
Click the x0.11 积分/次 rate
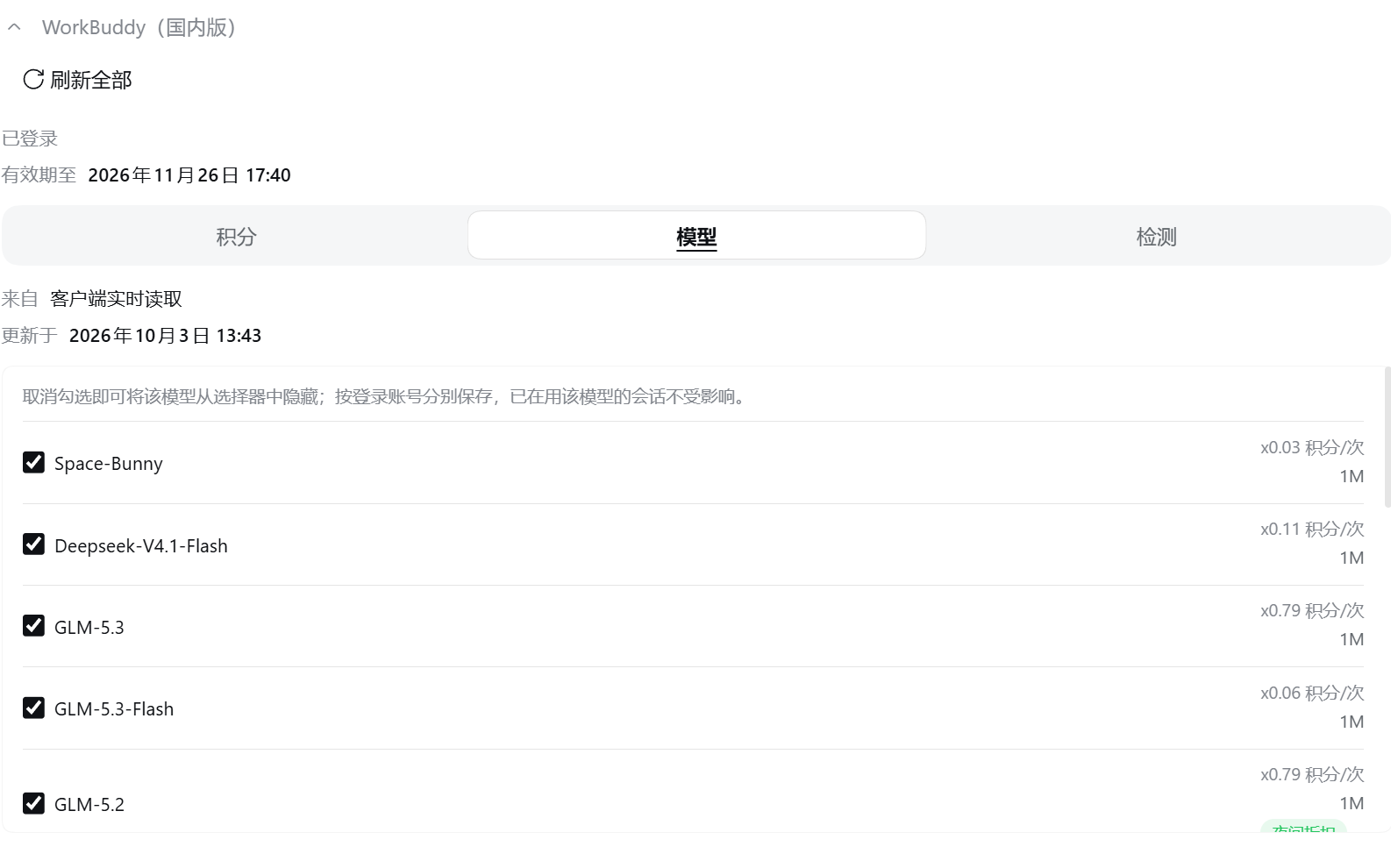tap(1312, 529)
